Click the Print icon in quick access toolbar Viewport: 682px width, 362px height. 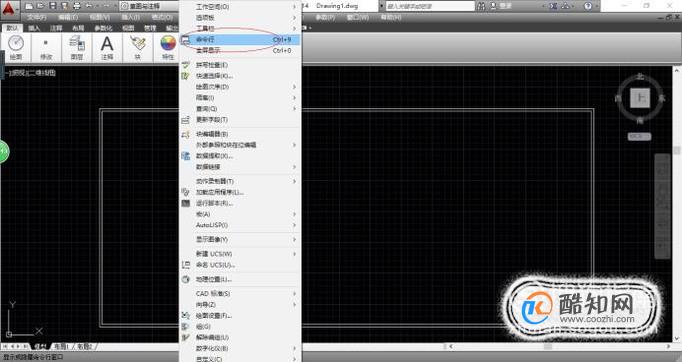point(77,6)
